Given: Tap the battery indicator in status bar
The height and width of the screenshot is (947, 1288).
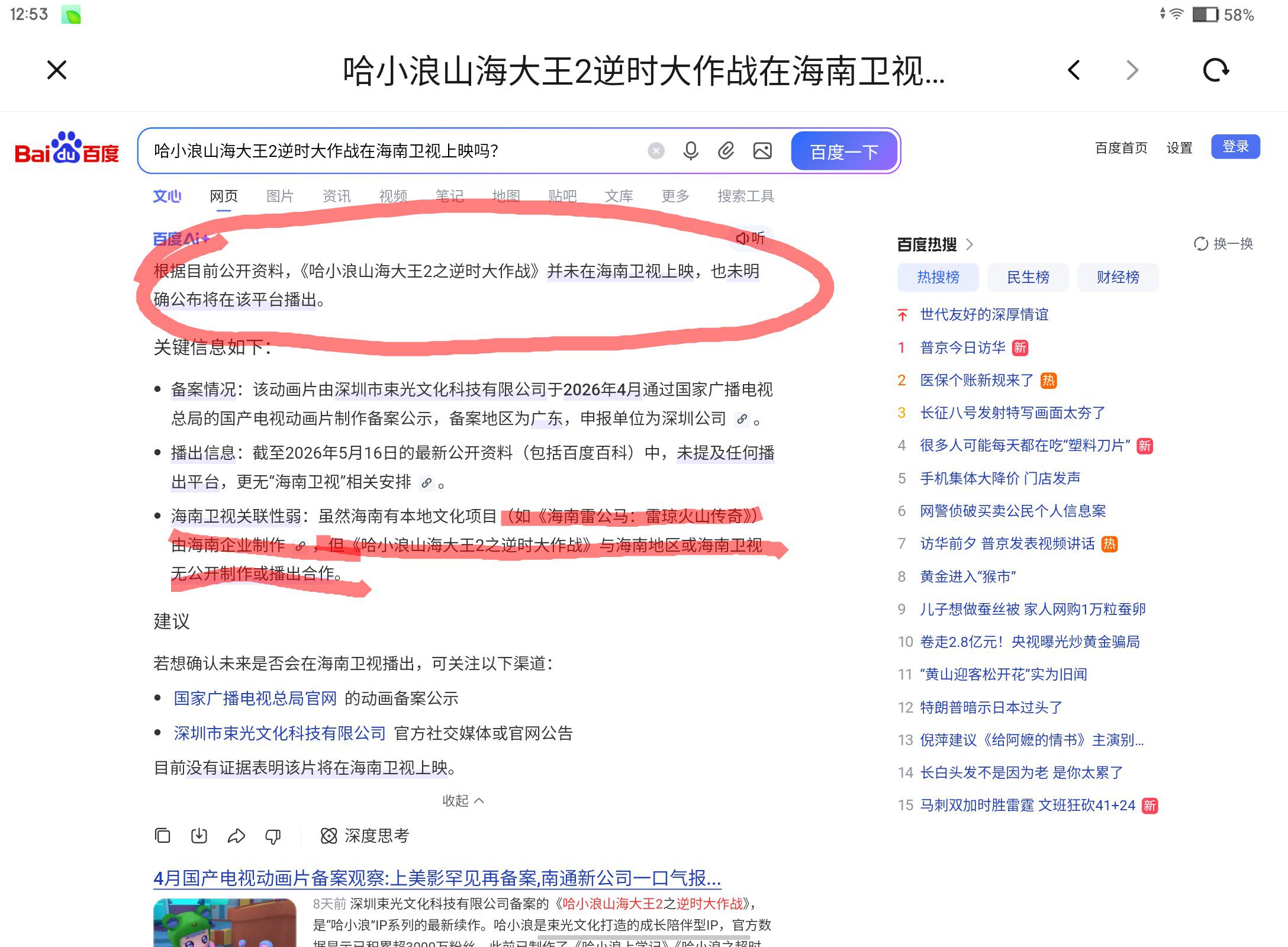Looking at the screenshot, I should pos(1205,15).
